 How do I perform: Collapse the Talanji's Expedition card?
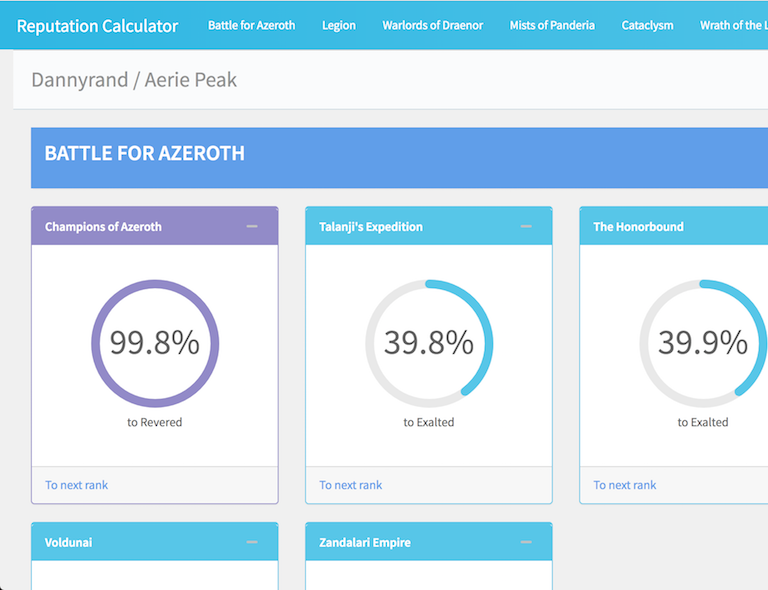coord(526,226)
